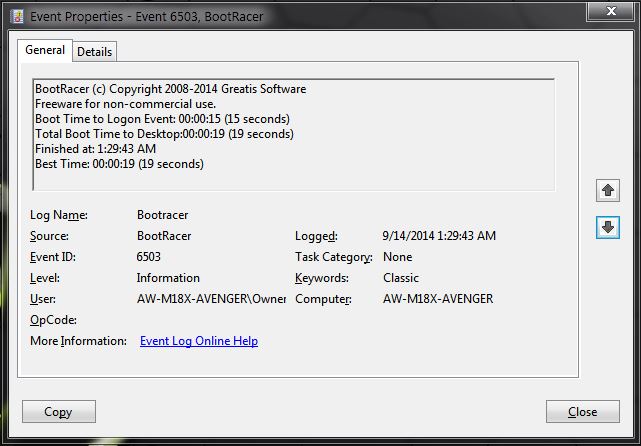This screenshot has width=641, height=446.
Task: Switch to the Details tab
Action: pos(94,52)
